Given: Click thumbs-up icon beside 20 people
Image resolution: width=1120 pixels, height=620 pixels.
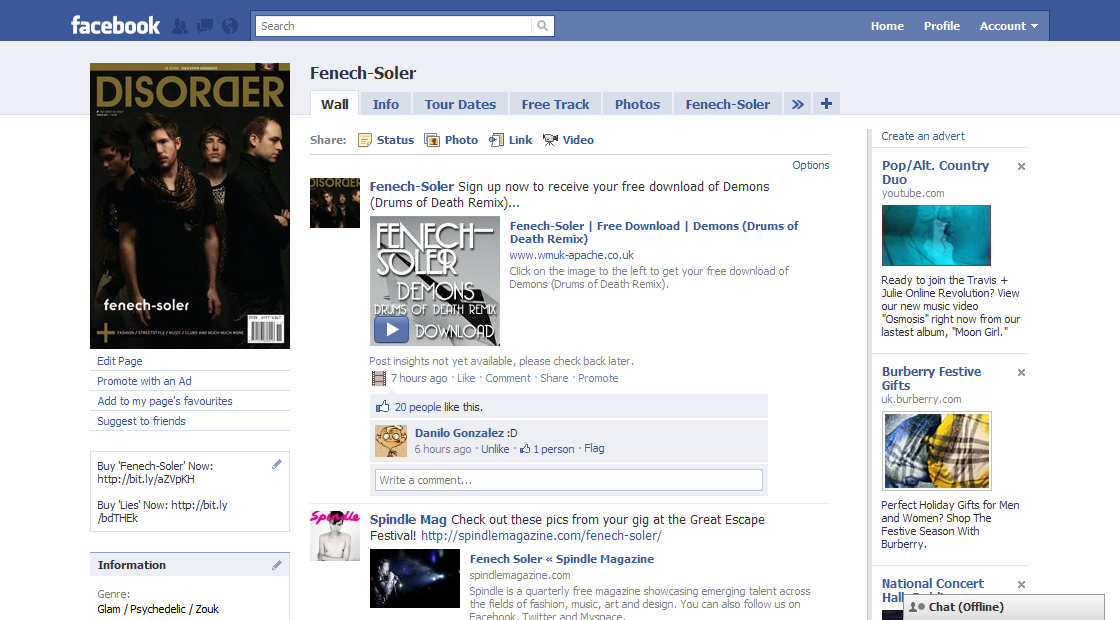Looking at the screenshot, I should [x=383, y=406].
